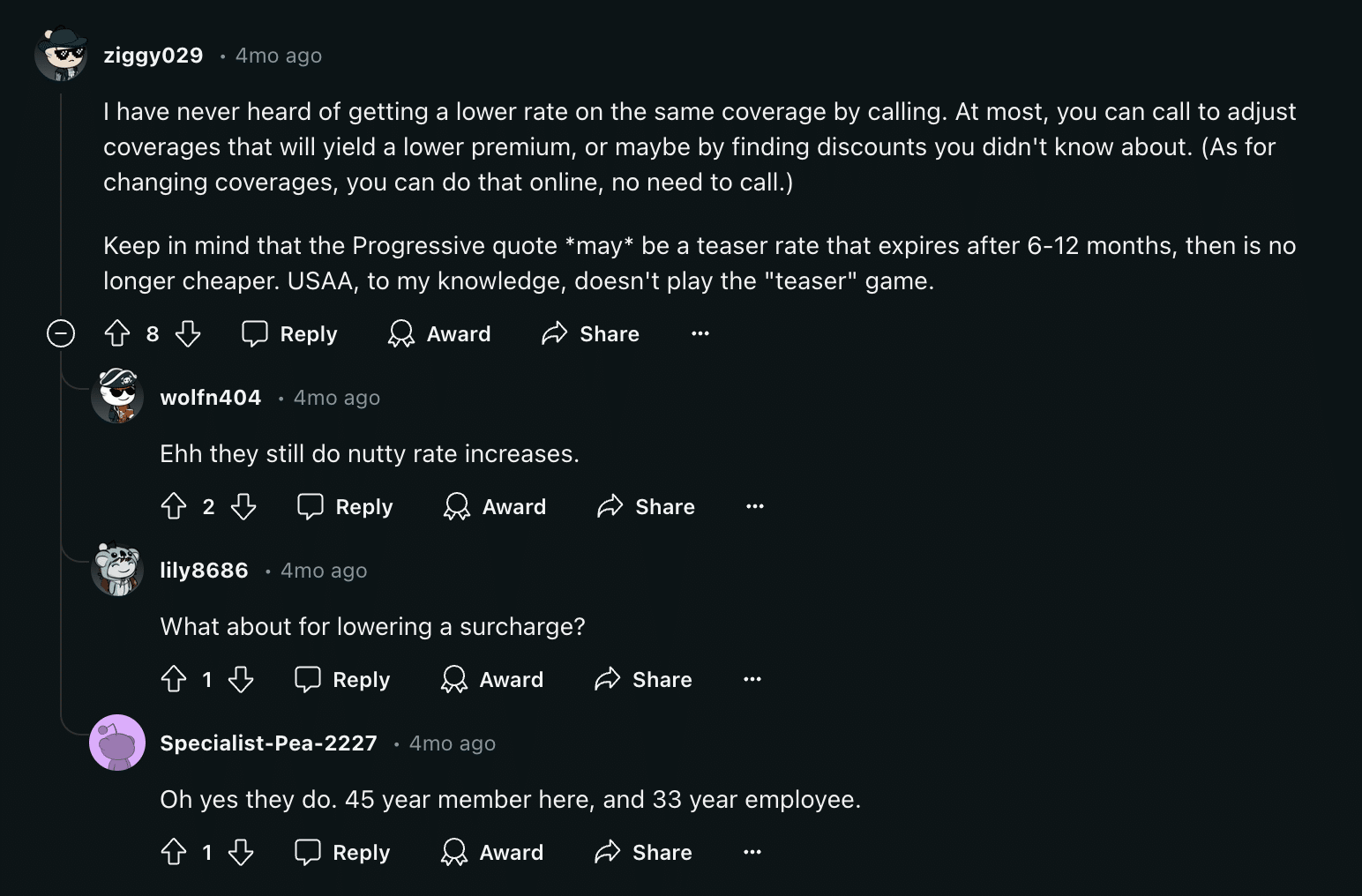
Task: Click wolfn404's avatar
Action: [116, 397]
